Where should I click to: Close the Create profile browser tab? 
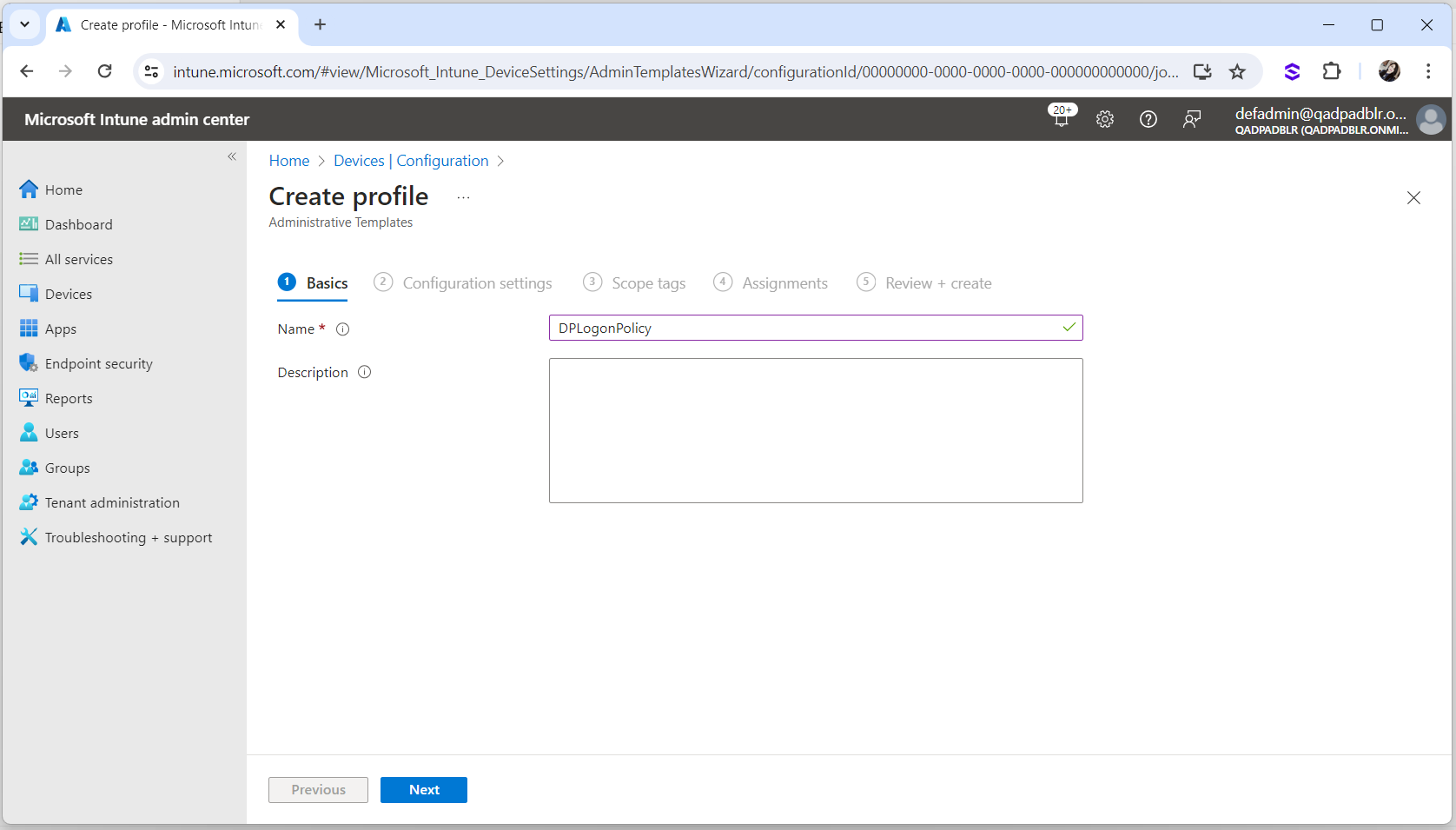pos(281,24)
